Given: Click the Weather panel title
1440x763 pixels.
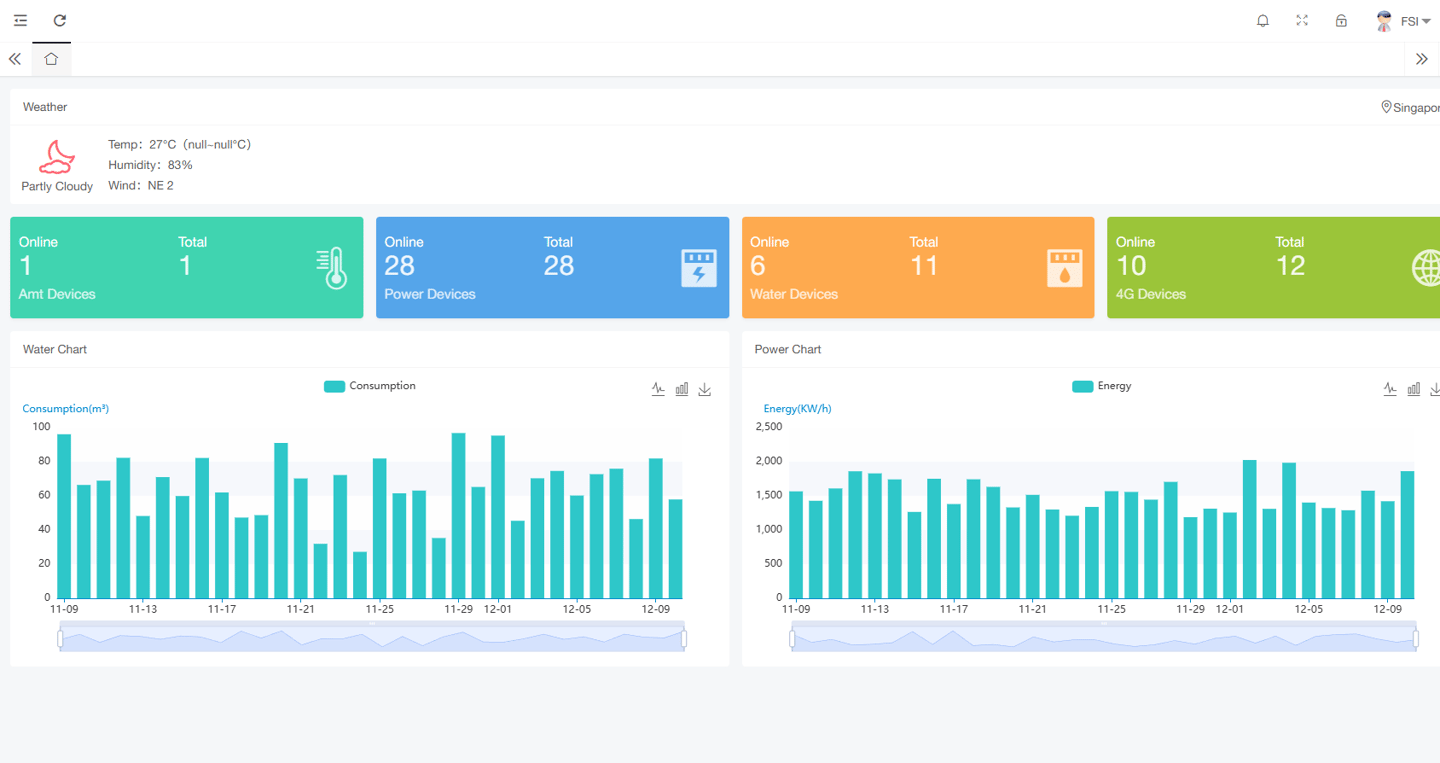Looking at the screenshot, I should click(45, 107).
